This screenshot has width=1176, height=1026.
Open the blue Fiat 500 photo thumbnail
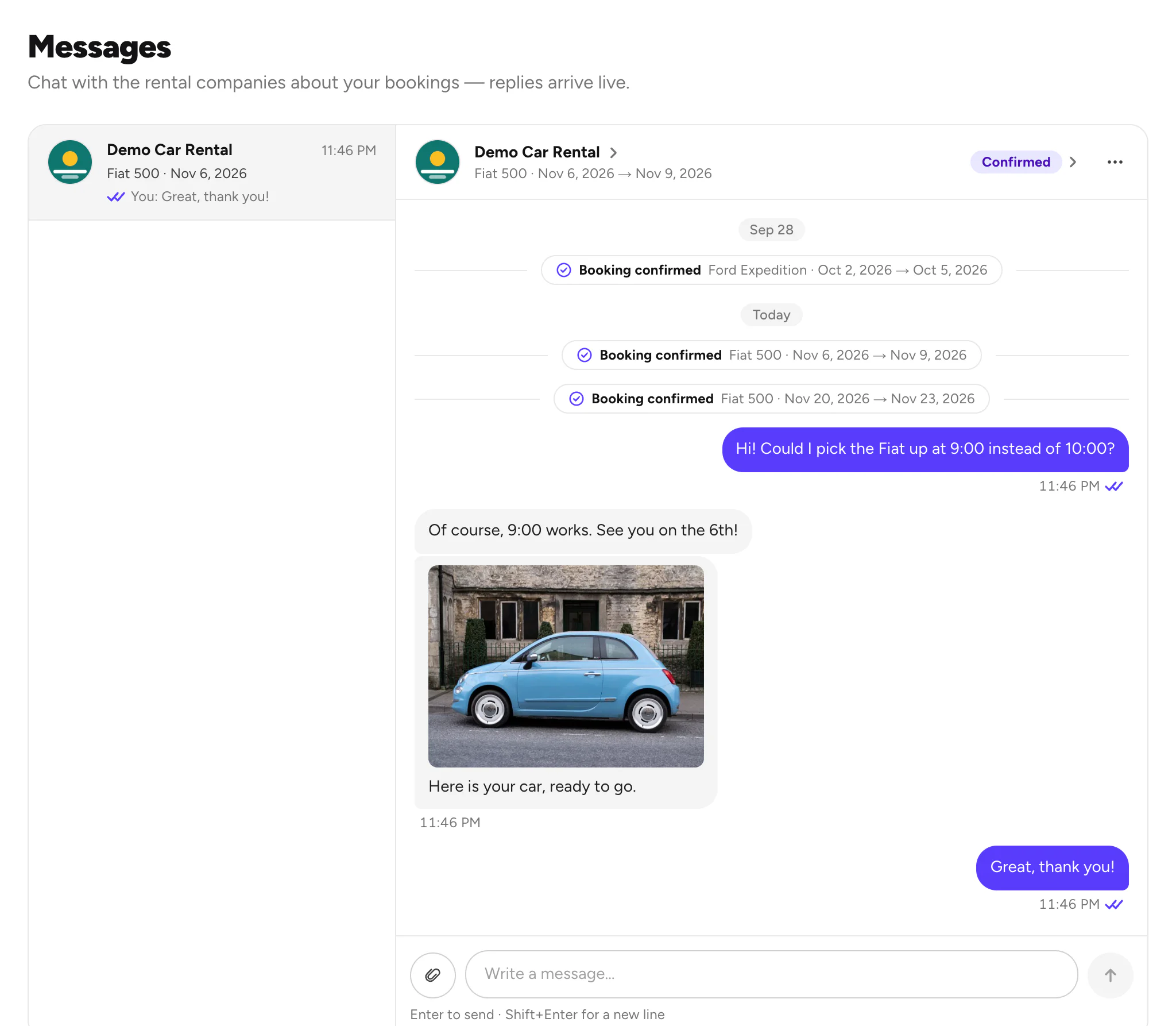coord(566,666)
